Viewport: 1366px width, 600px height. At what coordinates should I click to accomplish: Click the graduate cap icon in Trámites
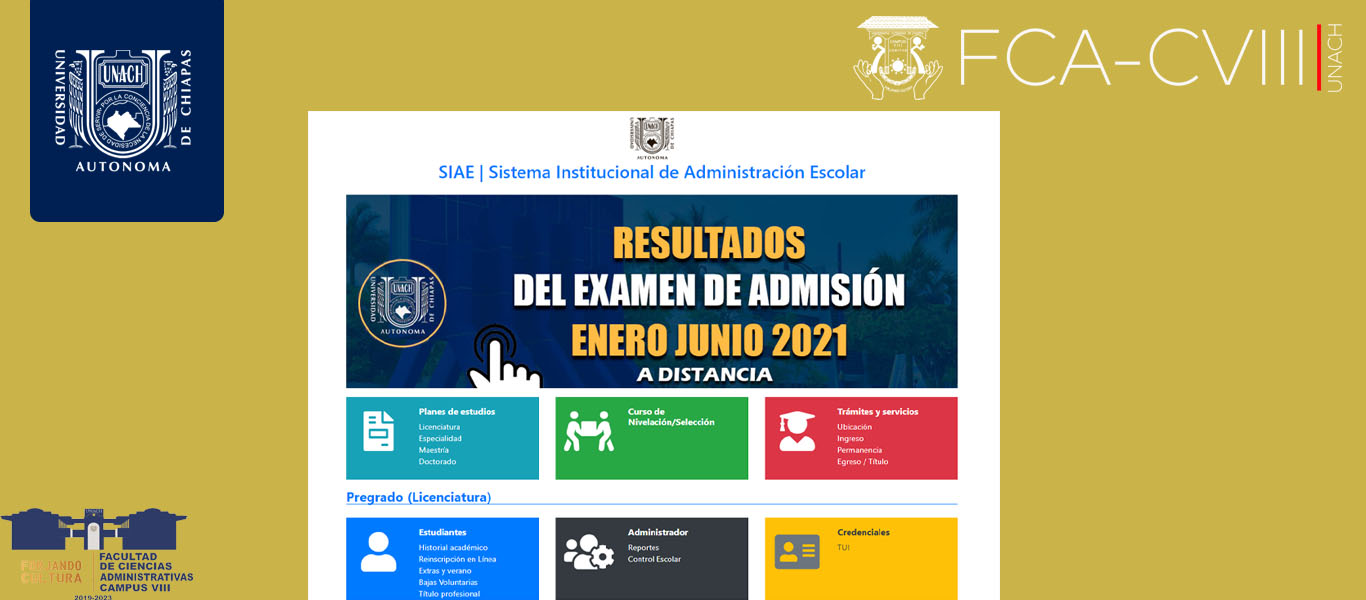[x=797, y=431]
